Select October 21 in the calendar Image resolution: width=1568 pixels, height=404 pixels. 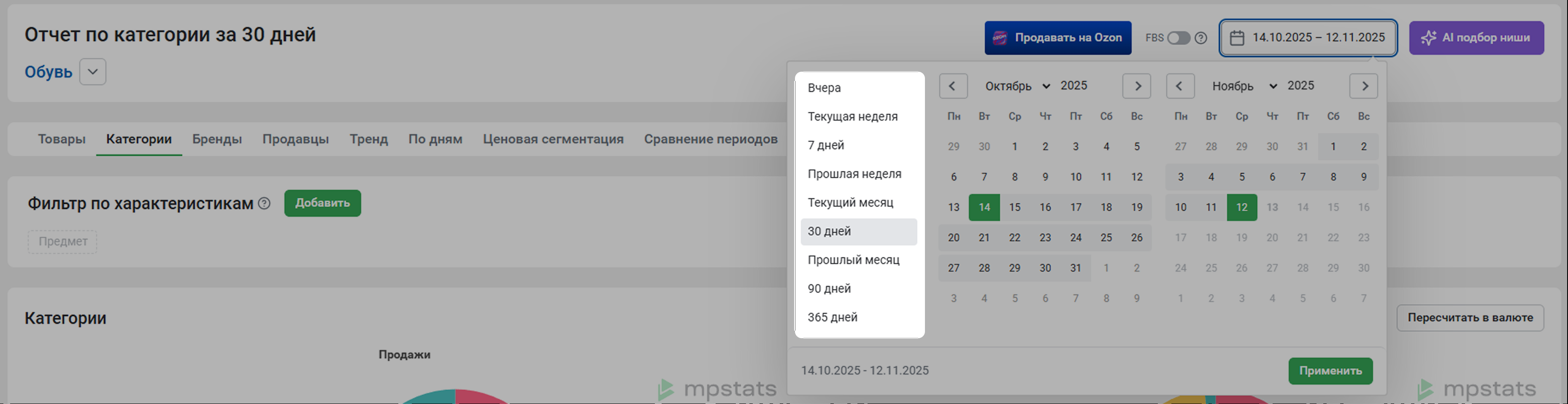coord(984,238)
